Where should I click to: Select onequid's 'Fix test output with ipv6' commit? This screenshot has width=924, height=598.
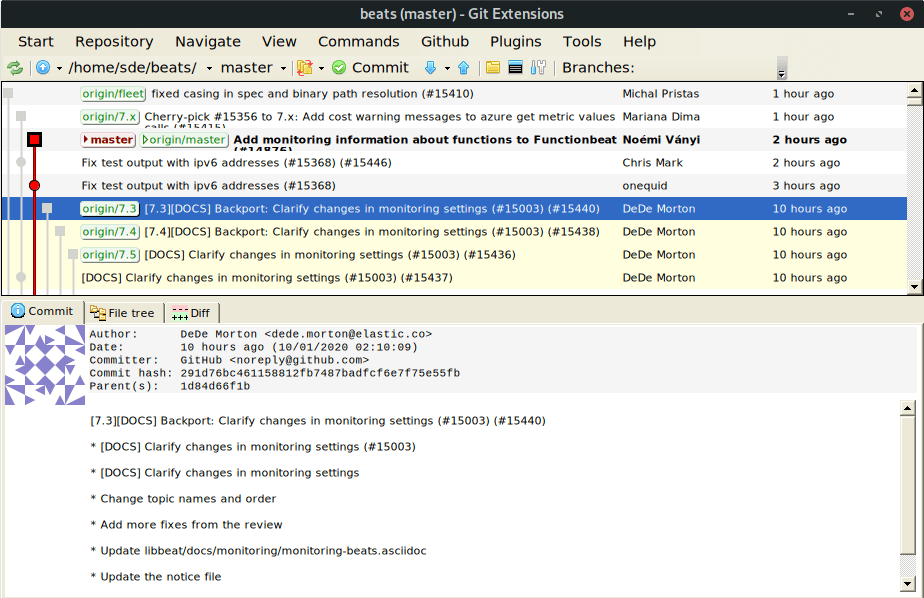coord(454,186)
